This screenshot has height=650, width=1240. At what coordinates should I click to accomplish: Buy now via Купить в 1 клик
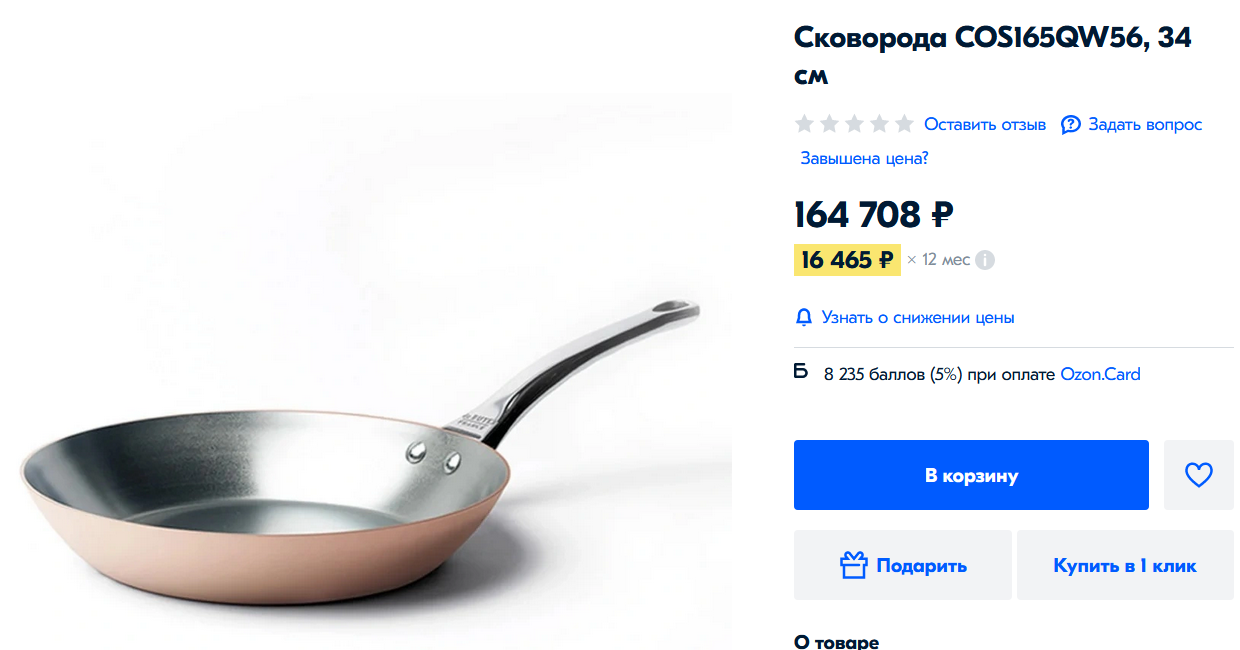click(1125, 565)
